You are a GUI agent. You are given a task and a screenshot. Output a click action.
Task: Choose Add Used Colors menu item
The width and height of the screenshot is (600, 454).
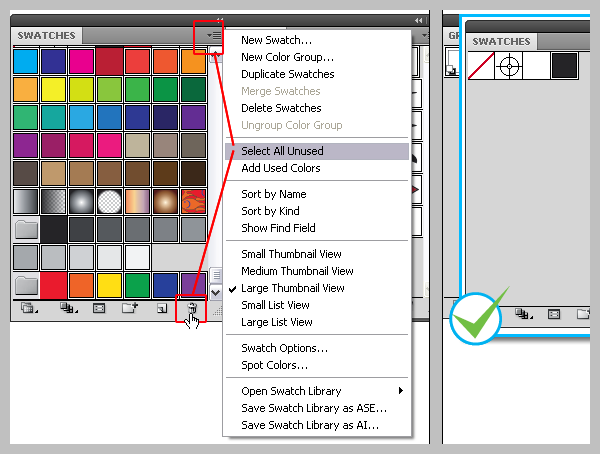coord(280,168)
